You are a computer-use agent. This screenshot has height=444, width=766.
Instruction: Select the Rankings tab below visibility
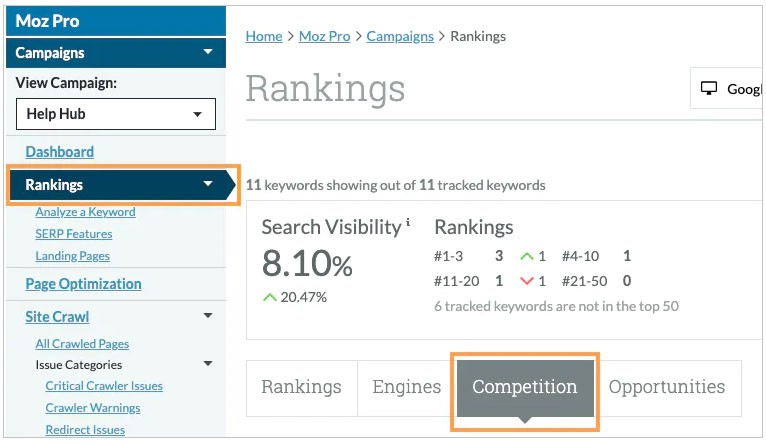pos(301,388)
